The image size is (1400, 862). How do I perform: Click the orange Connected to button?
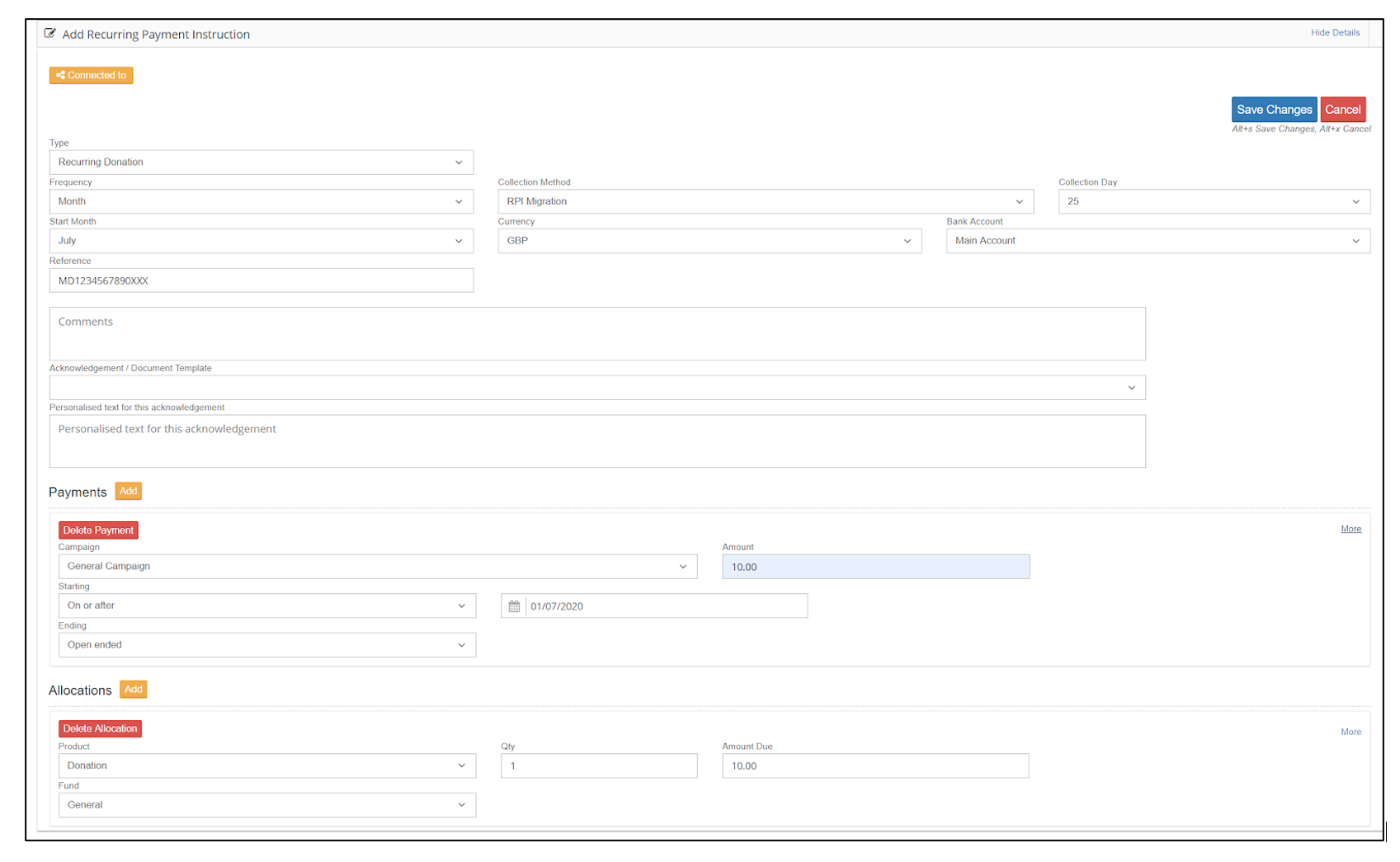tap(91, 75)
